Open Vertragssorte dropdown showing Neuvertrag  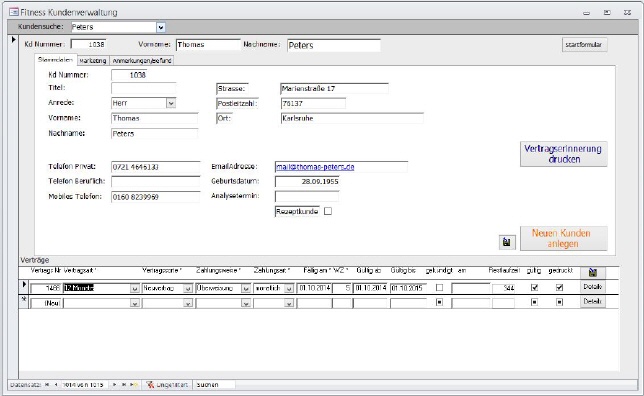[188, 289]
